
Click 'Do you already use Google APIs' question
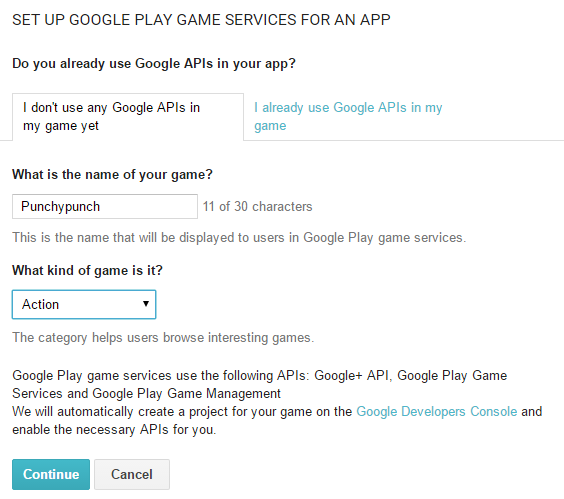[x=154, y=64]
